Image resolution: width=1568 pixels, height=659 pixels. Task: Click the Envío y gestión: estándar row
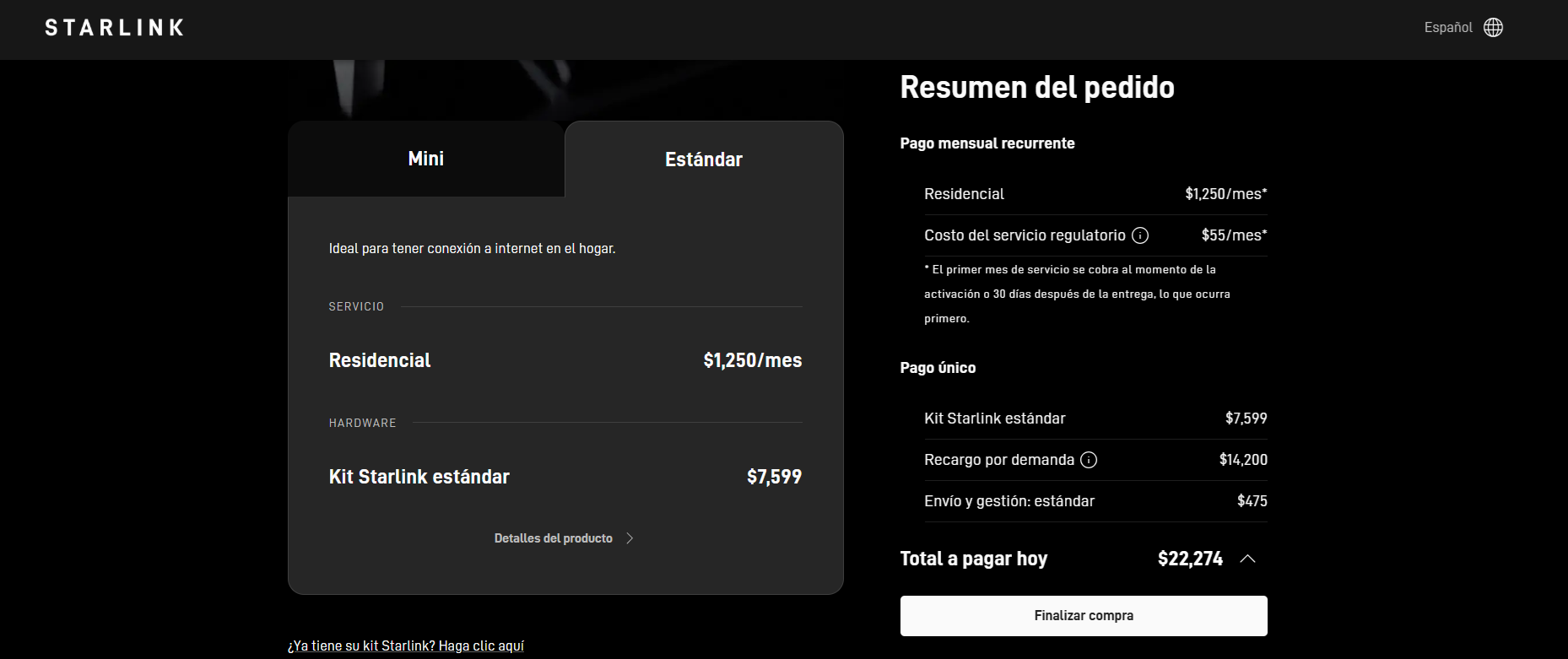click(x=1095, y=501)
